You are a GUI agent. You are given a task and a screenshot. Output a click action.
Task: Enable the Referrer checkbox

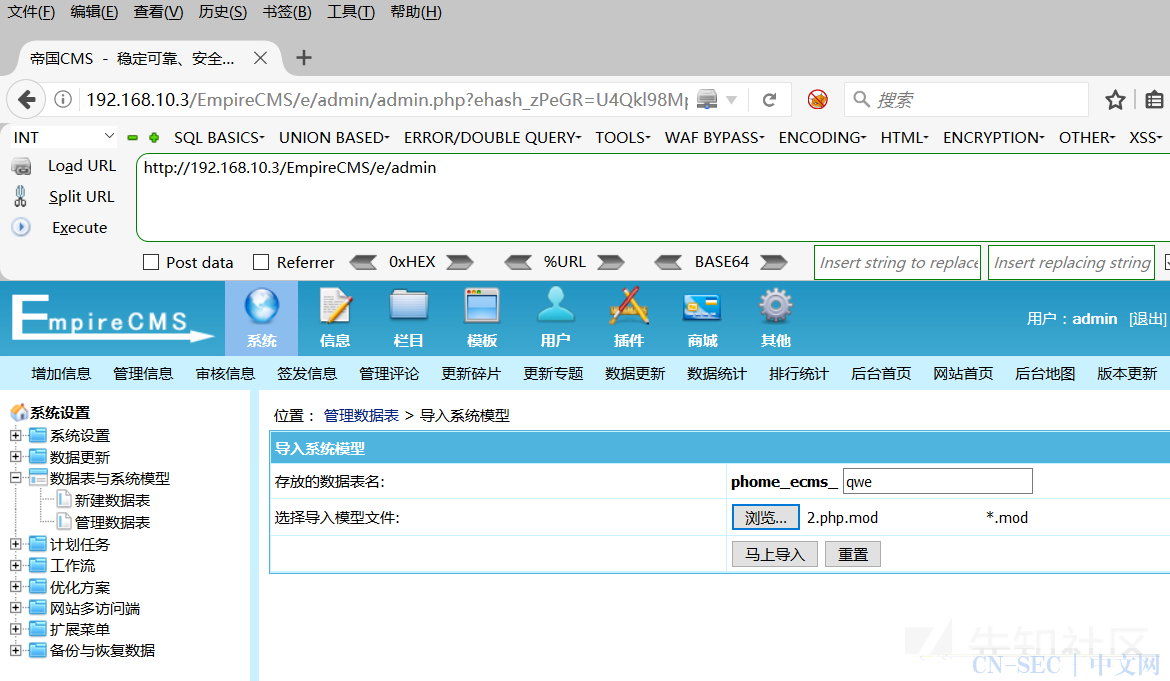click(x=261, y=263)
